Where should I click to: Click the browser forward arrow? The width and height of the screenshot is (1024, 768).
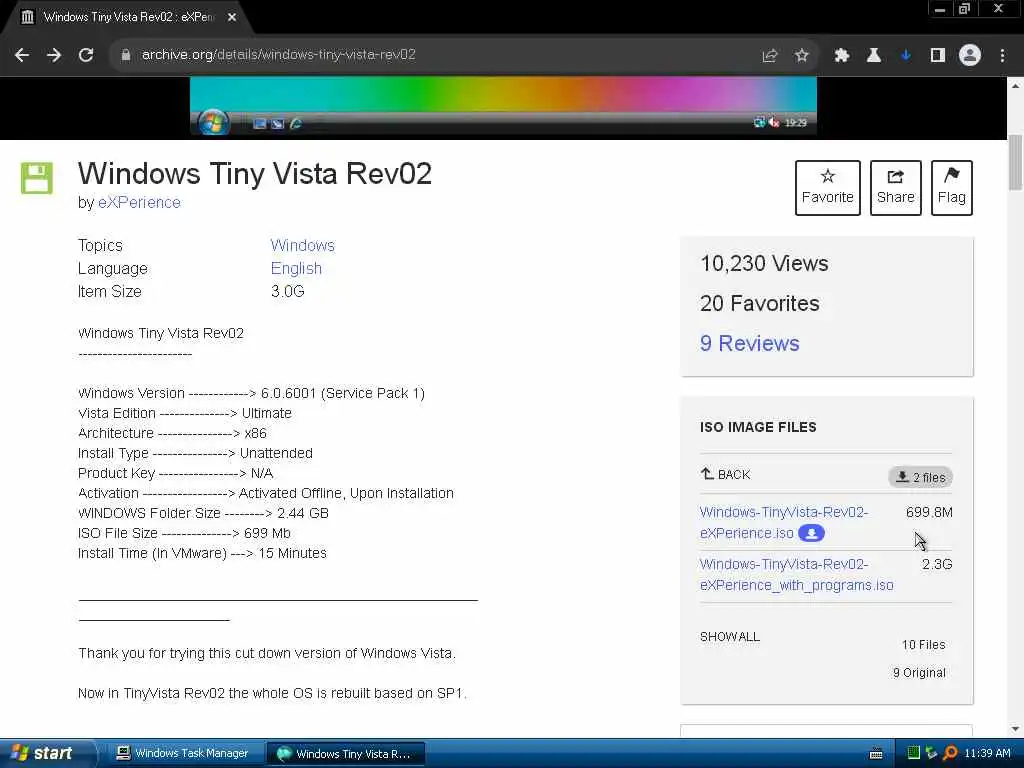(x=54, y=55)
